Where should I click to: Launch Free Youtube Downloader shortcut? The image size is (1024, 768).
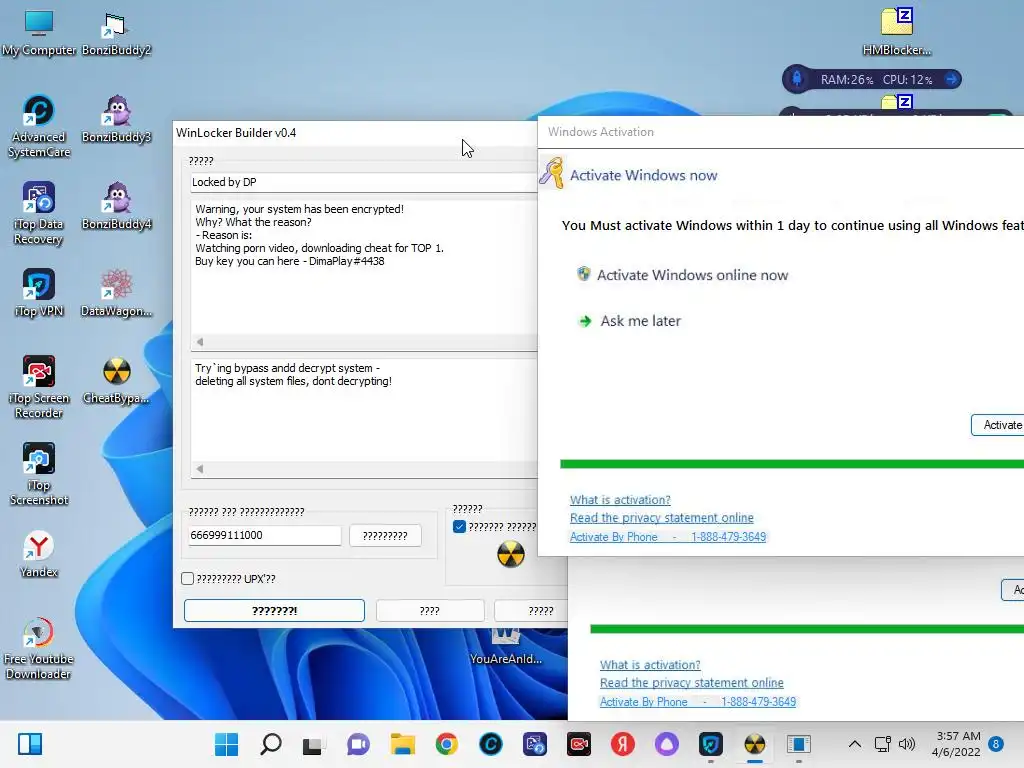39,648
